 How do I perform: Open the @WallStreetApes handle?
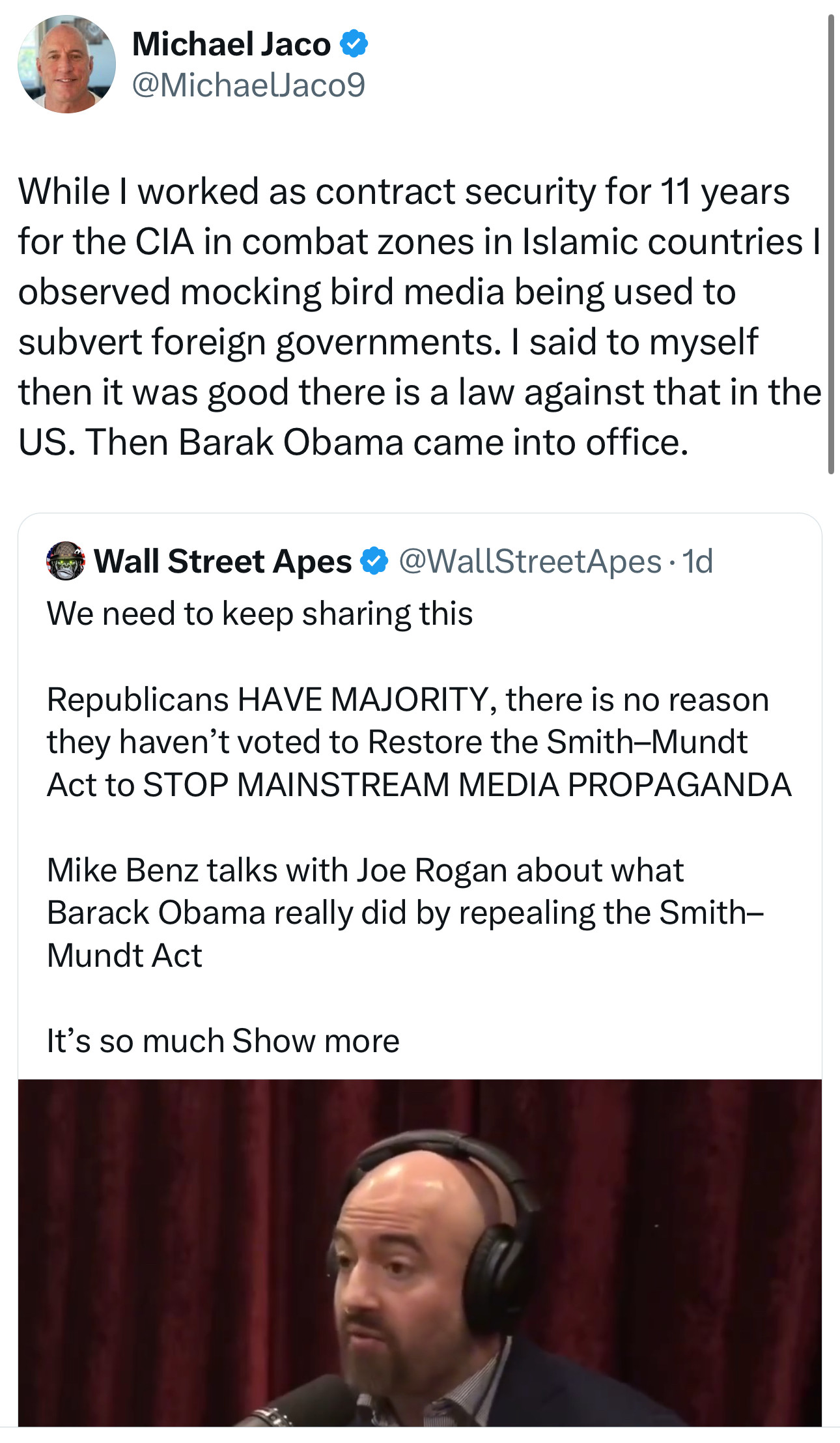click(x=529, y=562)
